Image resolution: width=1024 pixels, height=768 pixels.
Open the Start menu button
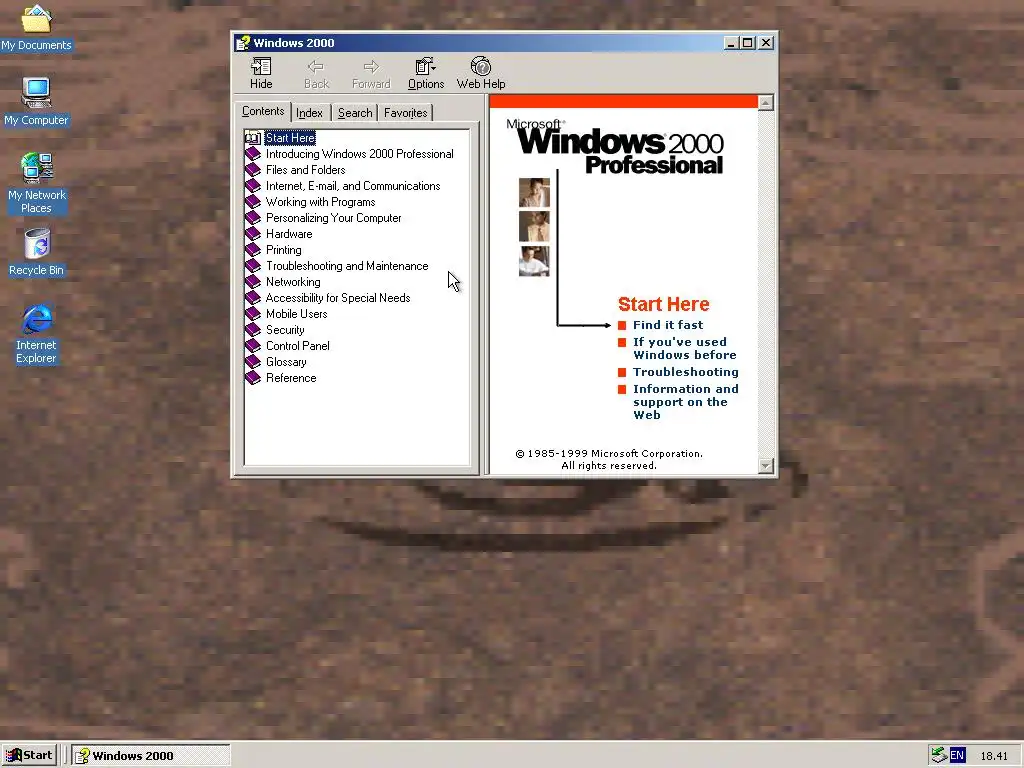click(x=29, y=756)
